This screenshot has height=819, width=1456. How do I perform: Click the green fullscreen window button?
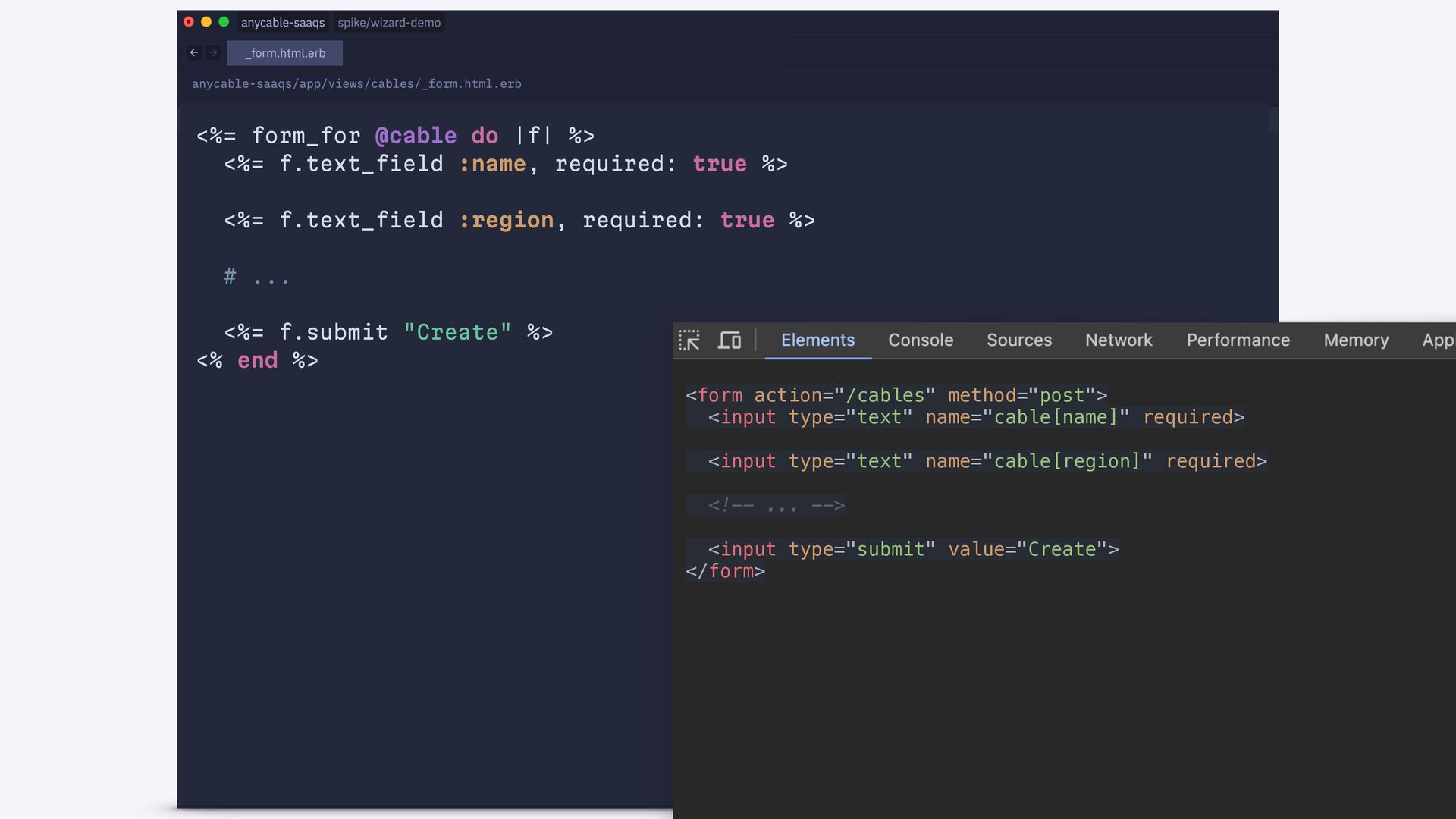(224, 22)
